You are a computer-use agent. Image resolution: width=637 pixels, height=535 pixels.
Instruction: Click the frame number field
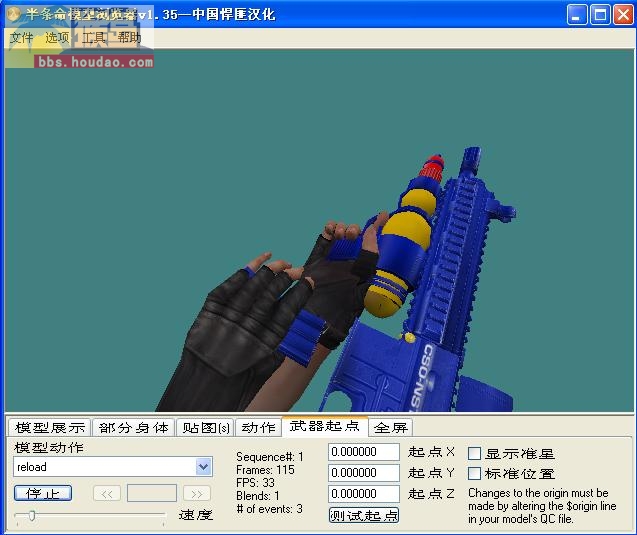coord(152,493)
